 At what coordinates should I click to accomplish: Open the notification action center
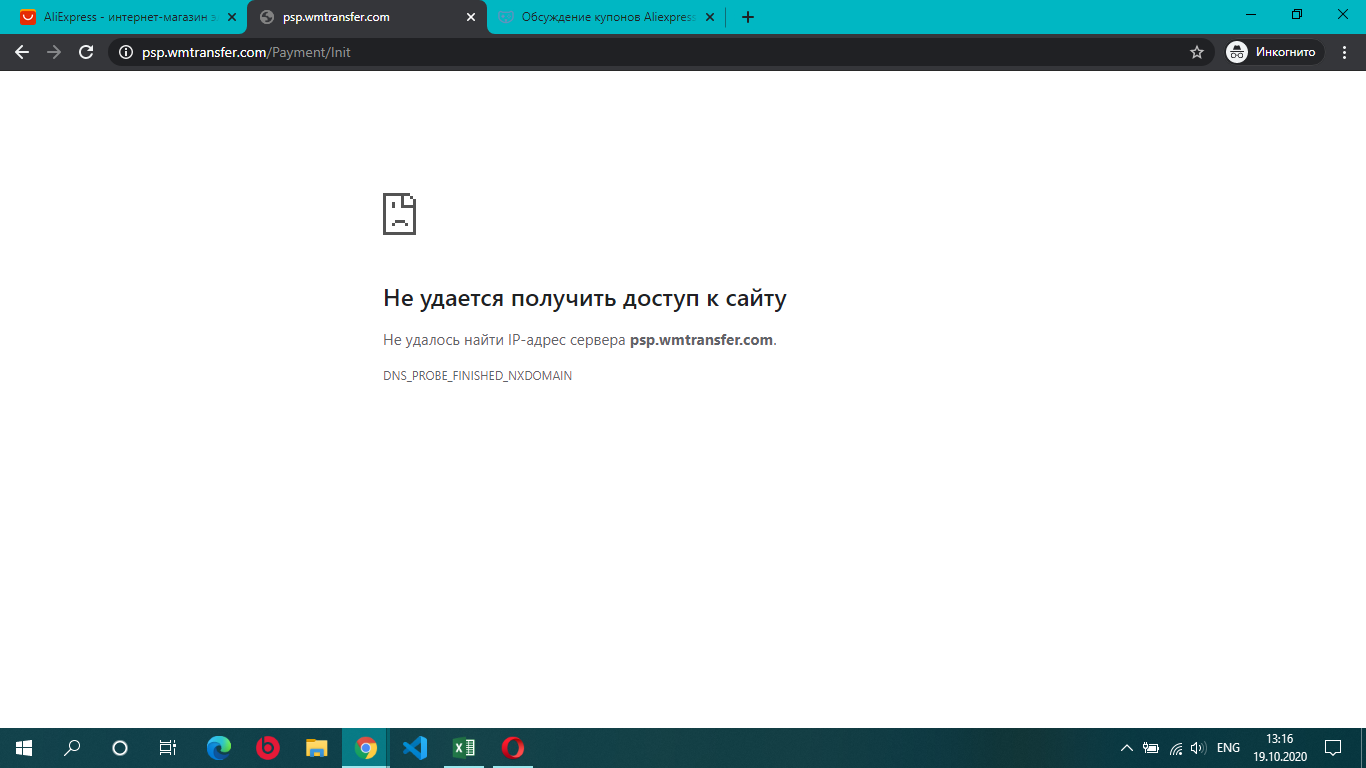1333,747
